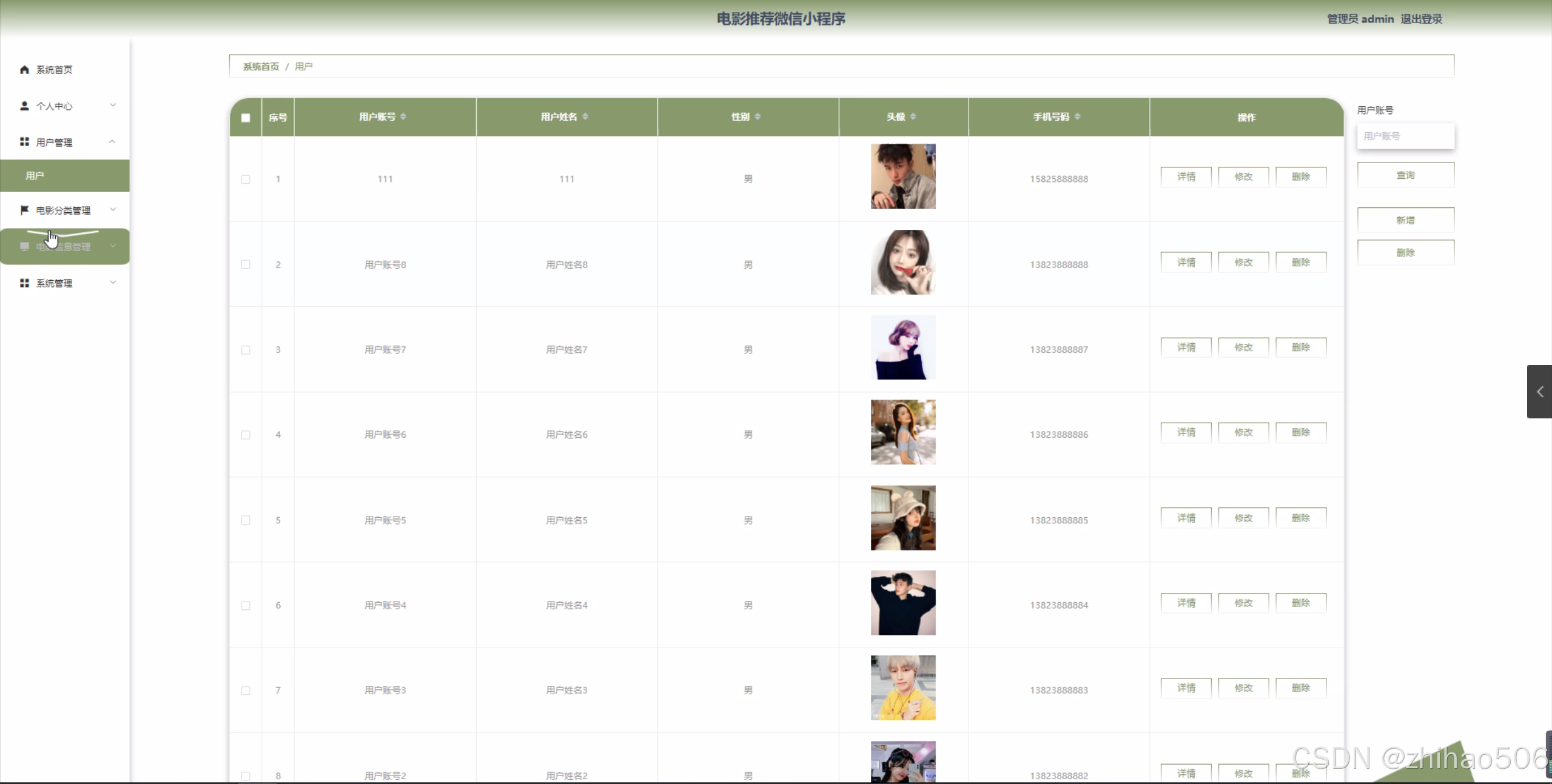Image resolution: width=1552 pixels, height=784 pixels.
Task: Click 查询 search button
Action: 1405,175
